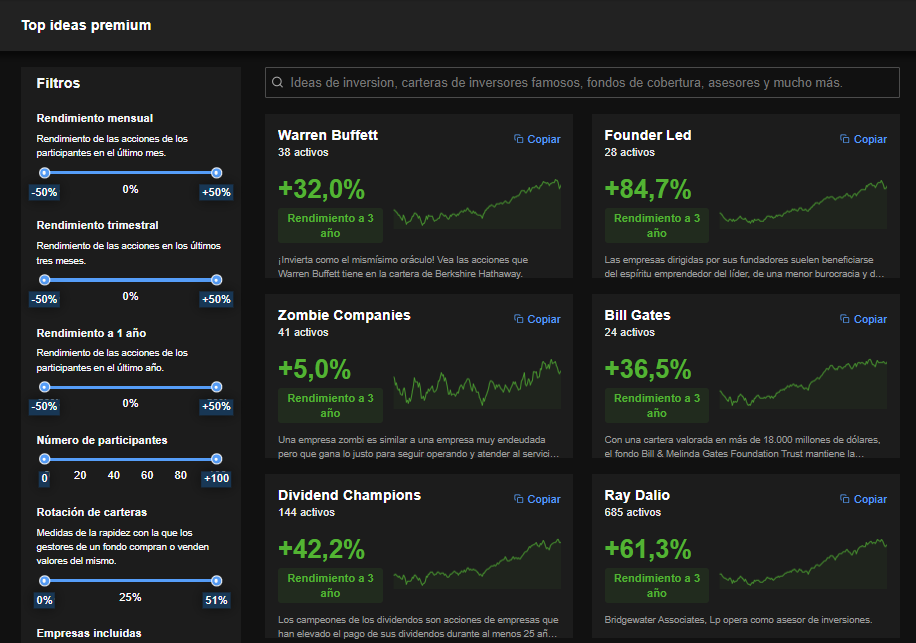Click left handle of Número de participantes slider
Screen dimensions: 916x643
tap(44, 458)
